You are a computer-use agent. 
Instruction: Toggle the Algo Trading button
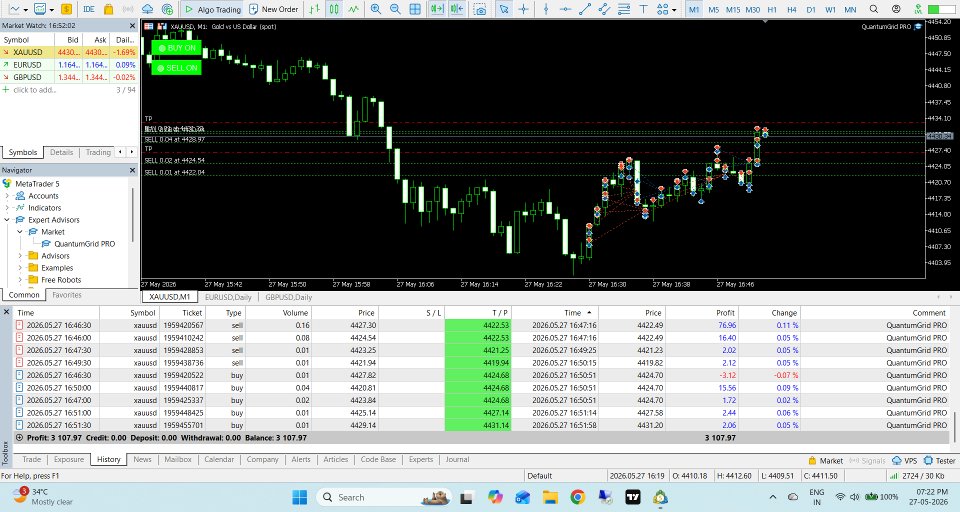click(212, 9)
